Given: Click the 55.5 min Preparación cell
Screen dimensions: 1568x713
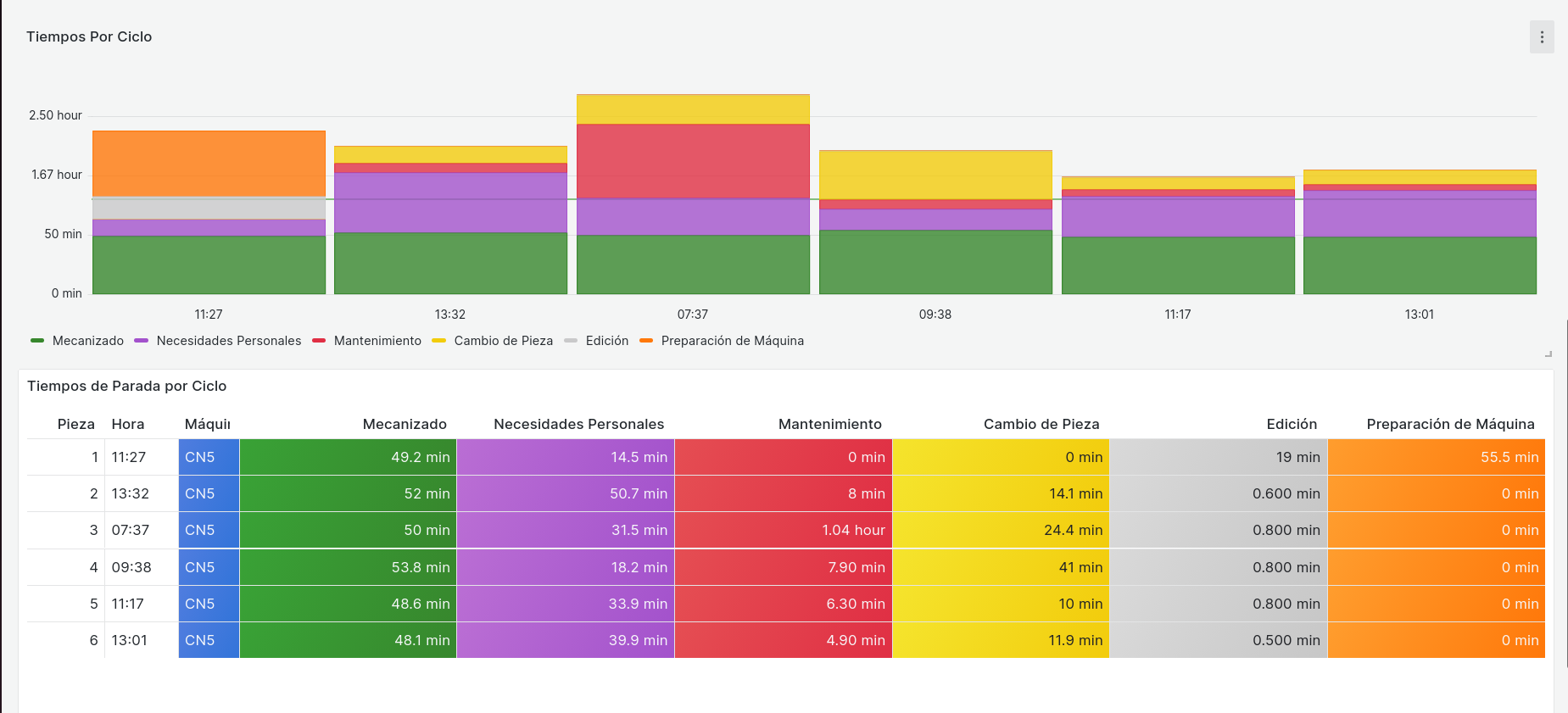Looking at the screenshot, I should pos(1509,457).
